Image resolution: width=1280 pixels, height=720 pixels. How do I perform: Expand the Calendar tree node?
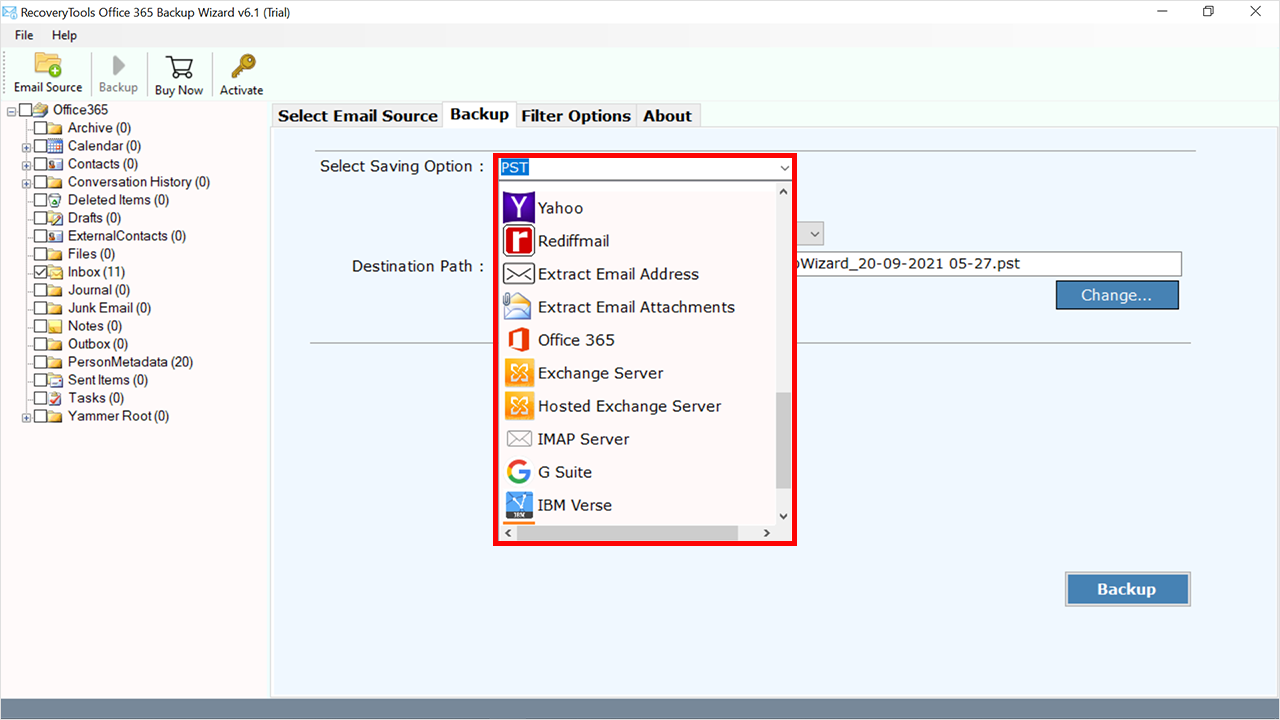(26, 146)
